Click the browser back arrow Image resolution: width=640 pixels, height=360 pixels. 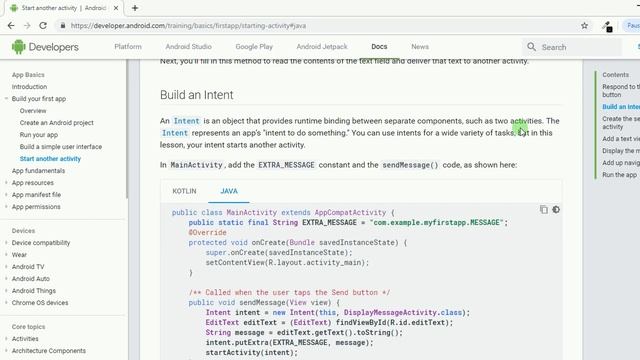click(11, 26)
